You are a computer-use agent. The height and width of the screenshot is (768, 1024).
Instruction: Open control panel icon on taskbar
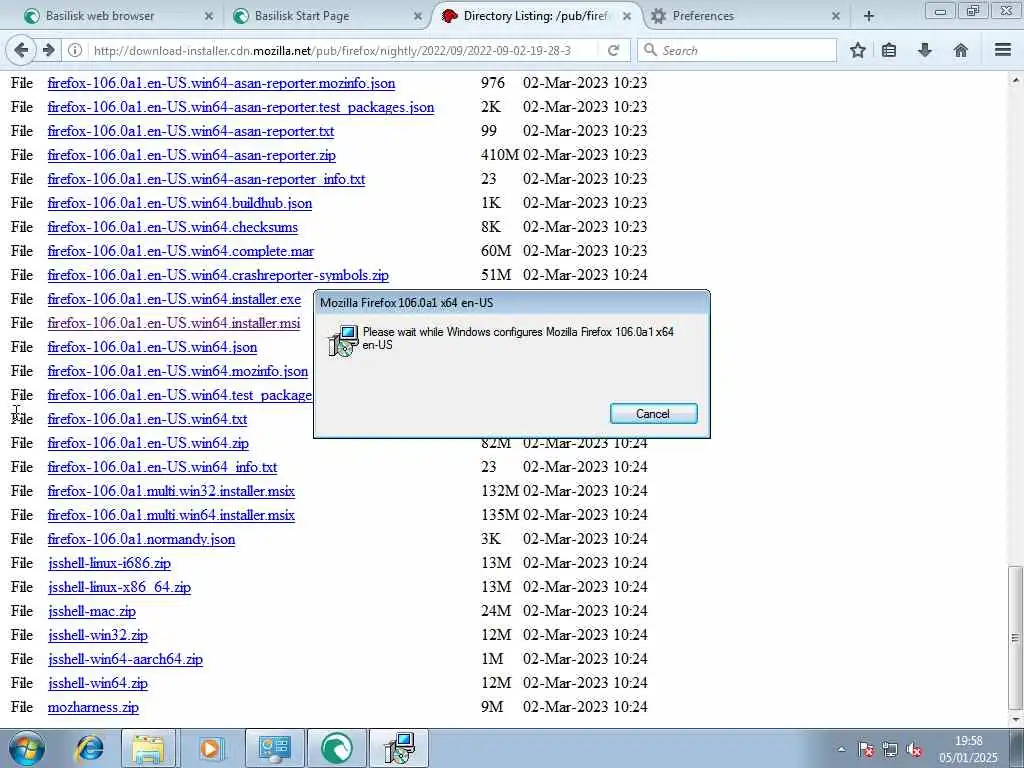[274, 748]
